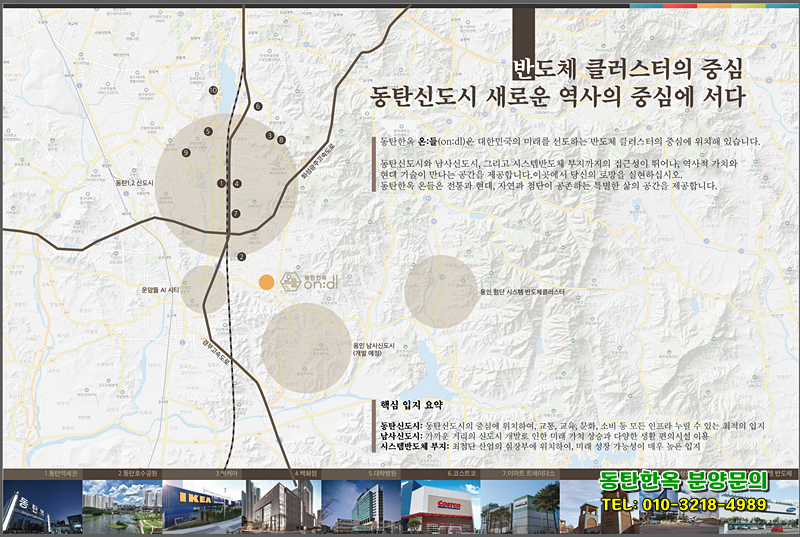Click headline '동탄신도시 새로운 역사의 중심에 서다'
Screen dimensions: 800x537
tap(558, 96)
